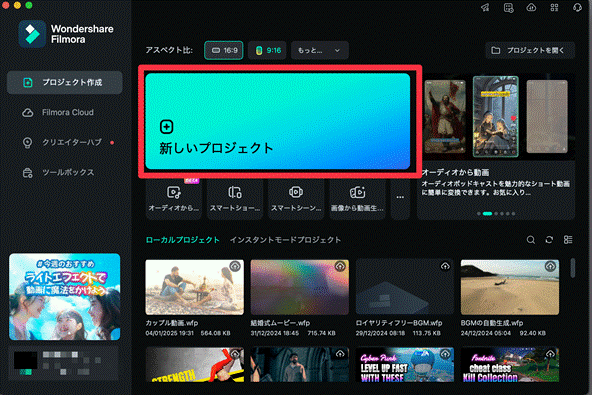Open the apps grid icon in top bar
The image size is (592, 395).
[x=554, y=8]
